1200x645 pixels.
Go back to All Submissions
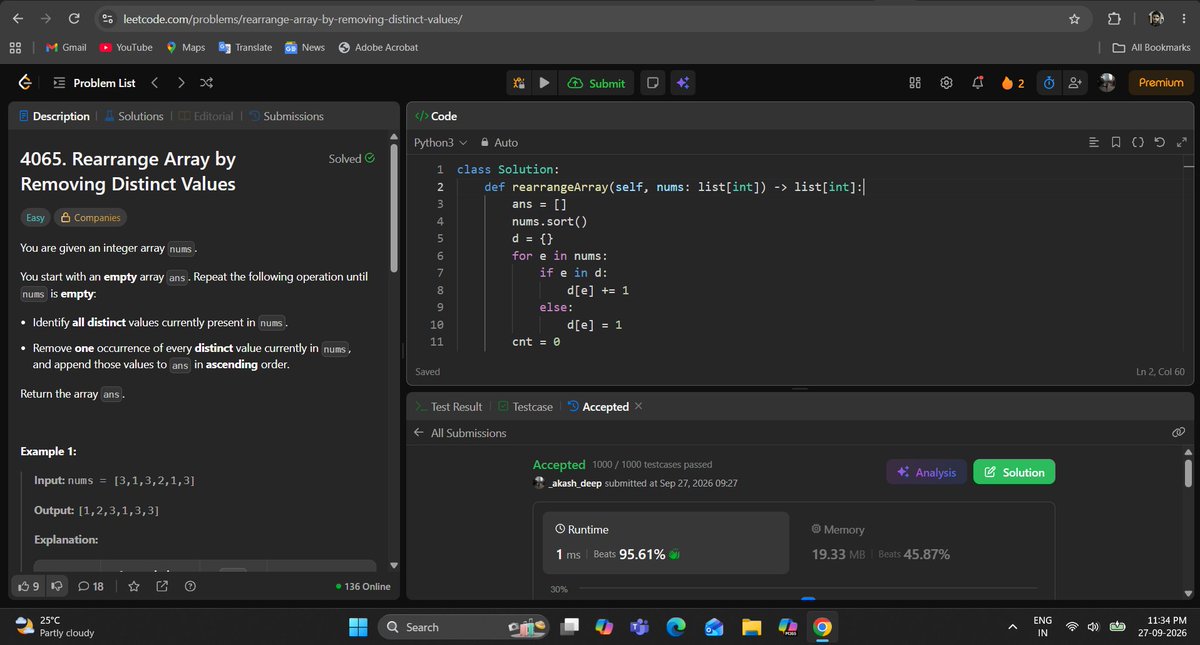[460, 433]
